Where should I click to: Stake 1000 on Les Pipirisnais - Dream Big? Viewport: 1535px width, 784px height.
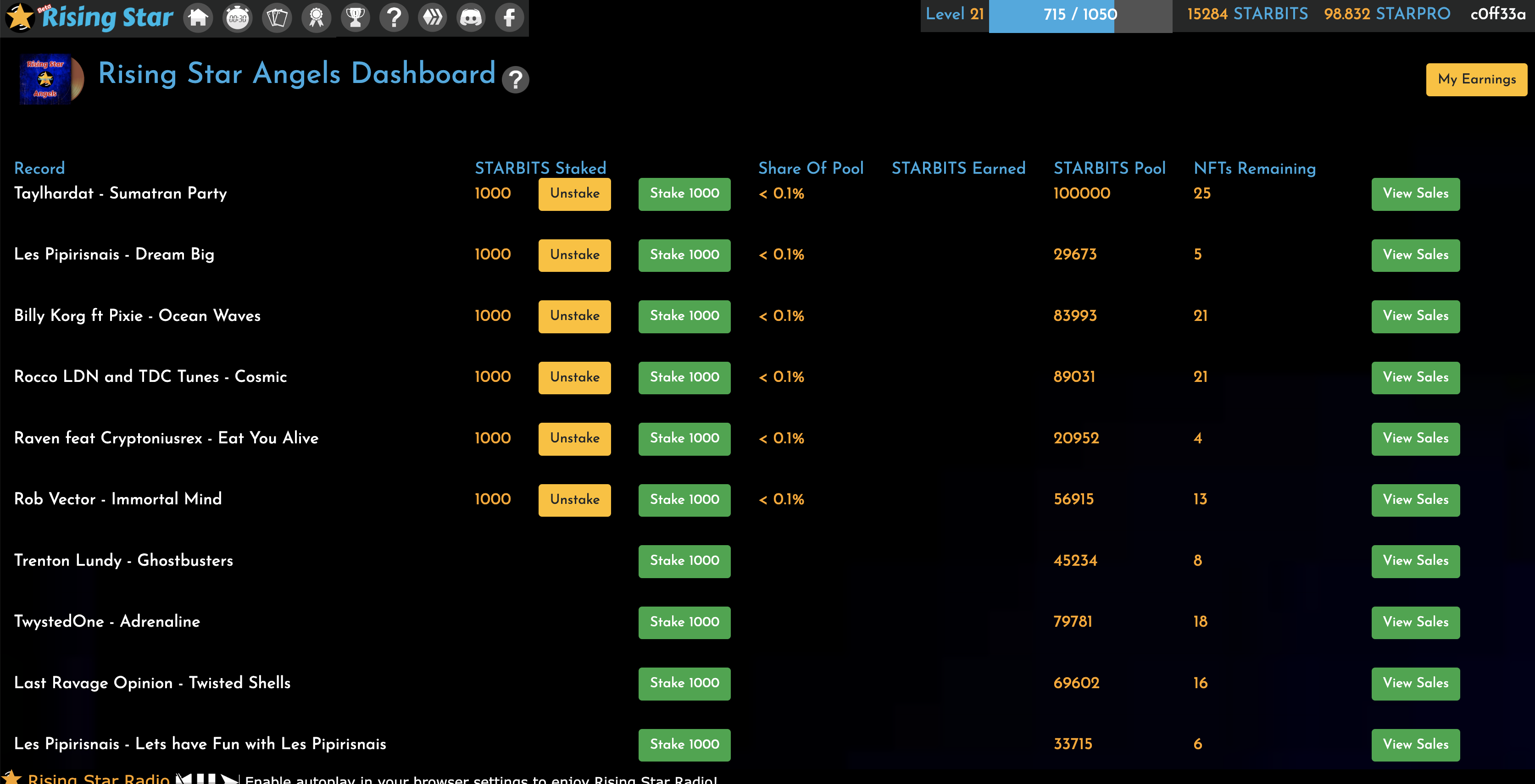684,255
